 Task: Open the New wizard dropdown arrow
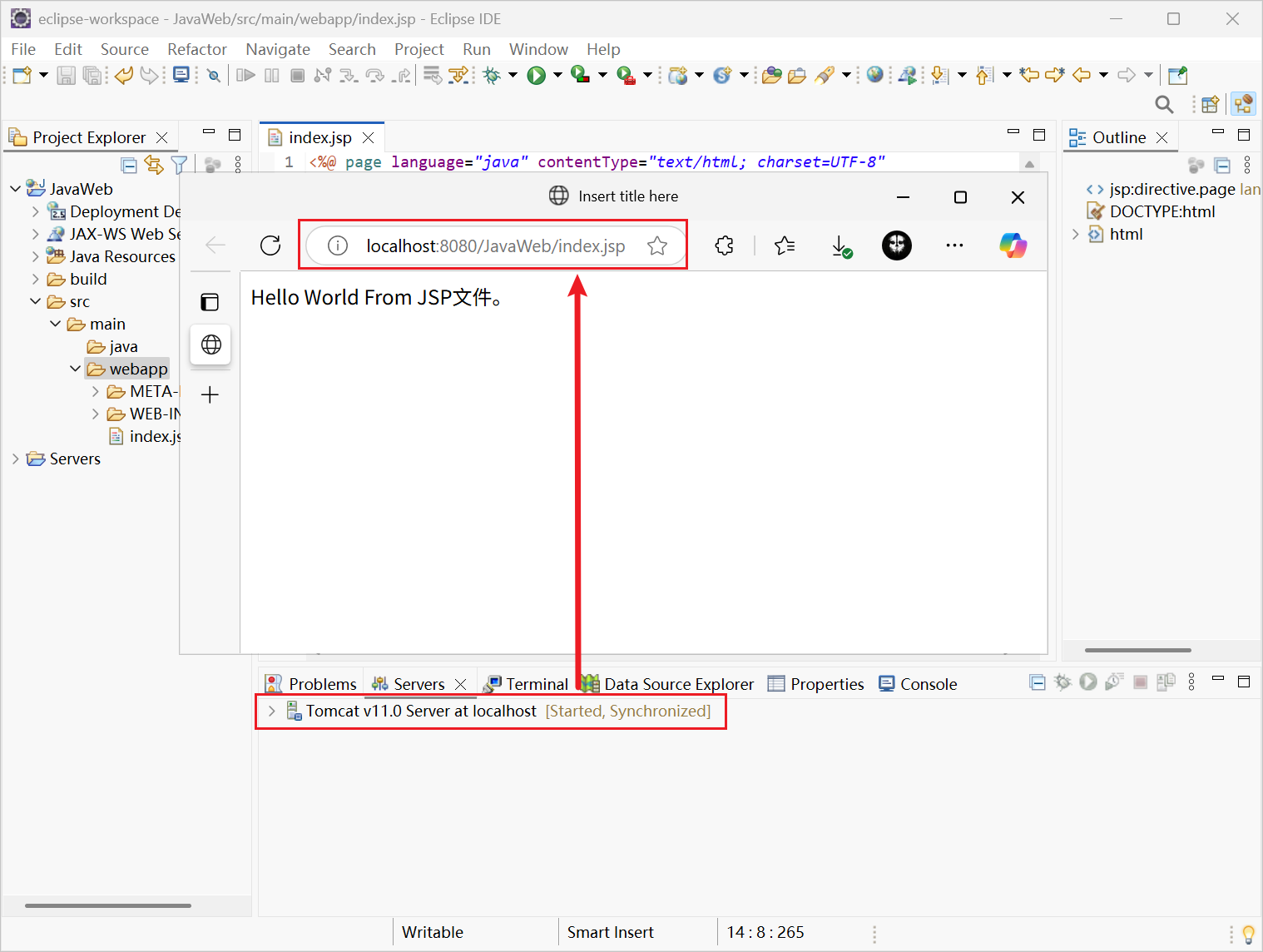[x=43, y=76]
